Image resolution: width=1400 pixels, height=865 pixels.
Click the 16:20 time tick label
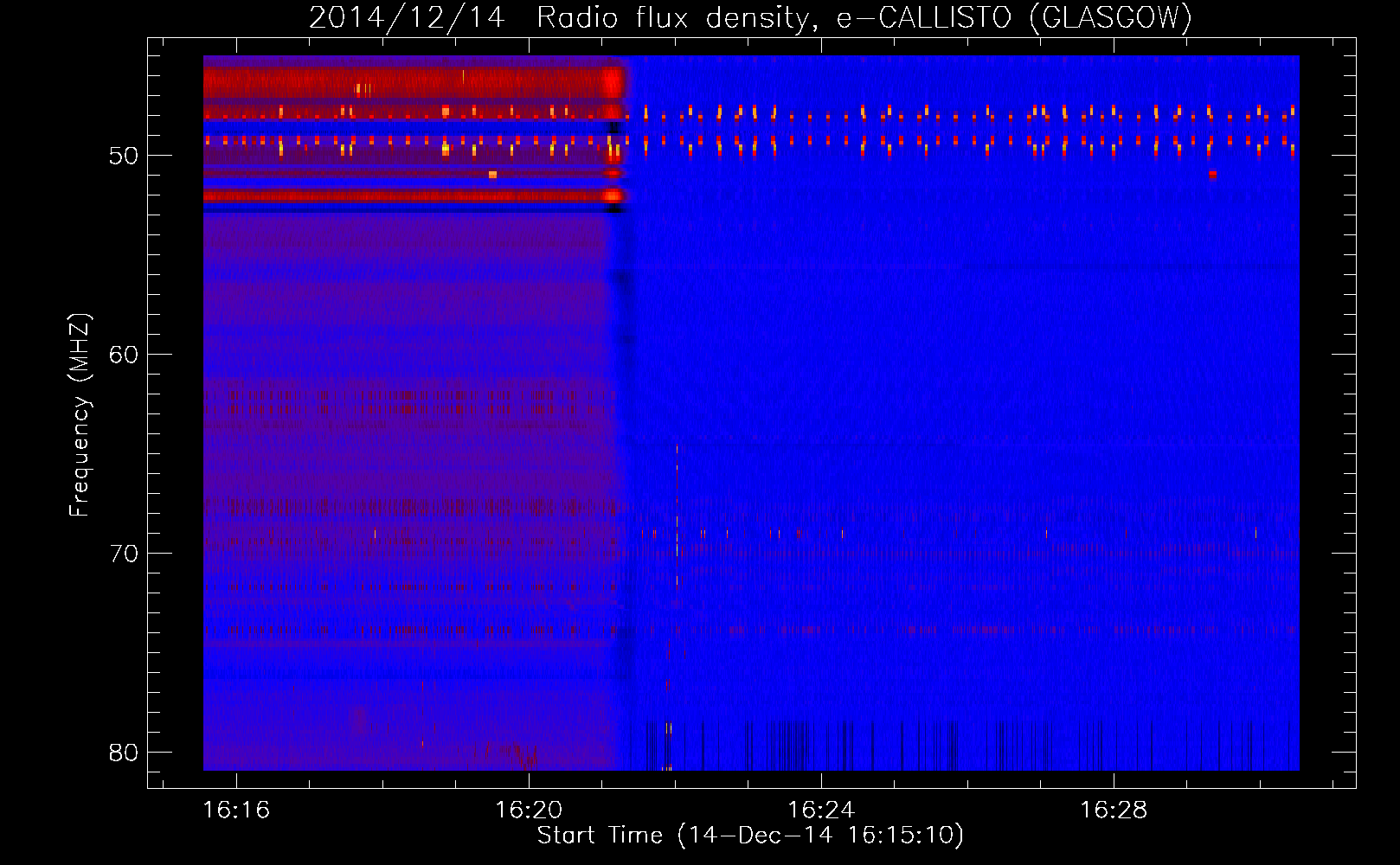(x=529, y=811)
